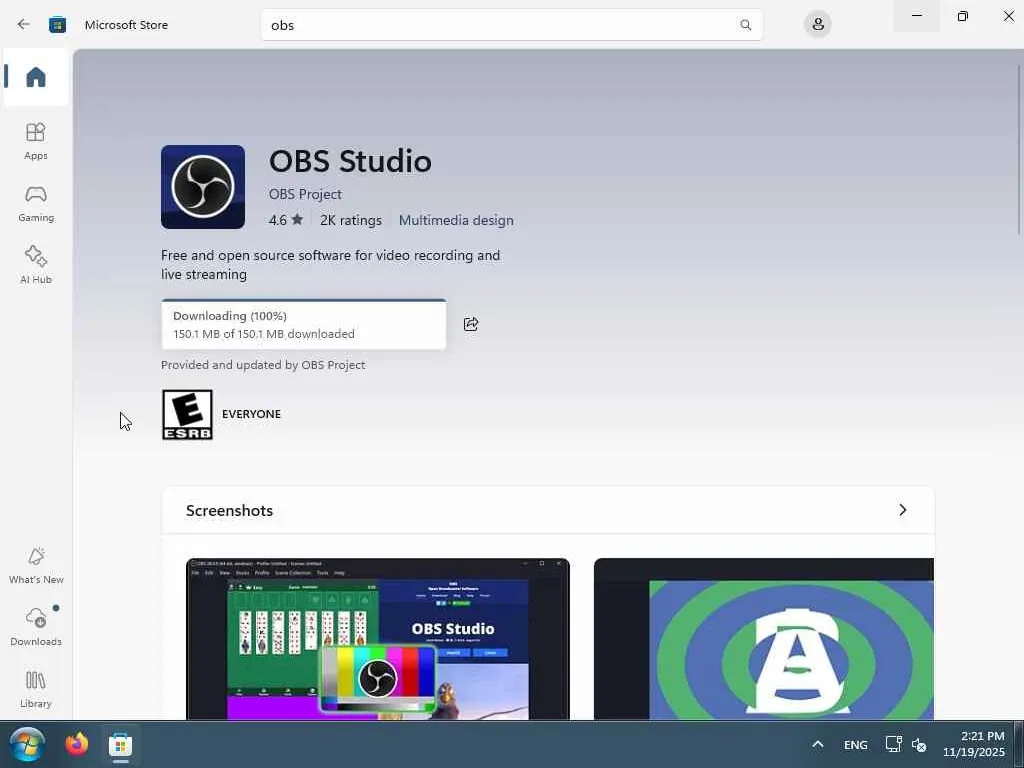Launch Firefox from the taskbar

76,744
